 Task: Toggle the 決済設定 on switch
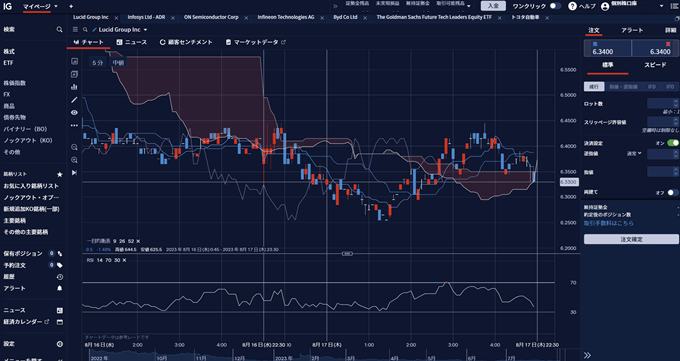[x=673, y=143]
